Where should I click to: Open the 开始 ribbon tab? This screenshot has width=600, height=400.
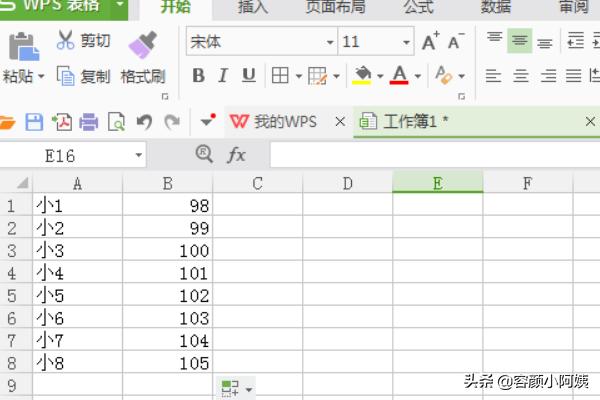[x=175, y=7]
